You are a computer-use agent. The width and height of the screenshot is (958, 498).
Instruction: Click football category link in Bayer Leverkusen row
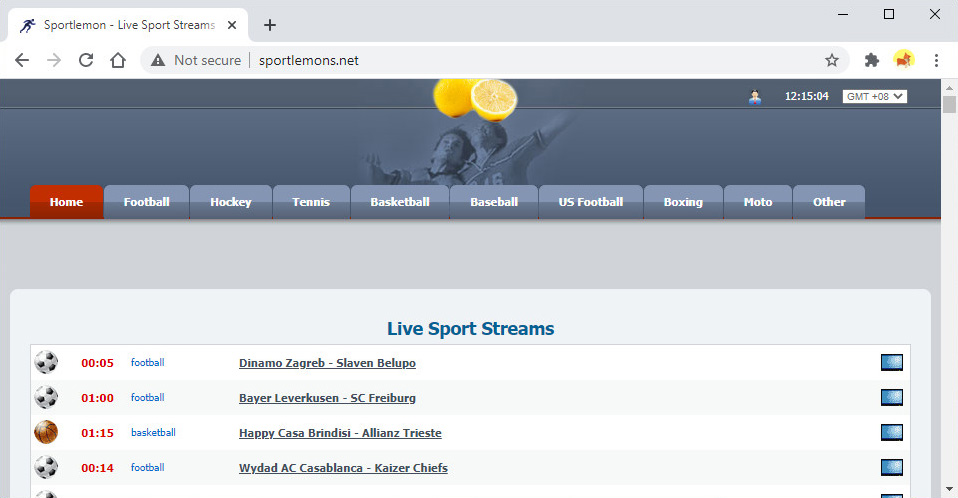147,397
